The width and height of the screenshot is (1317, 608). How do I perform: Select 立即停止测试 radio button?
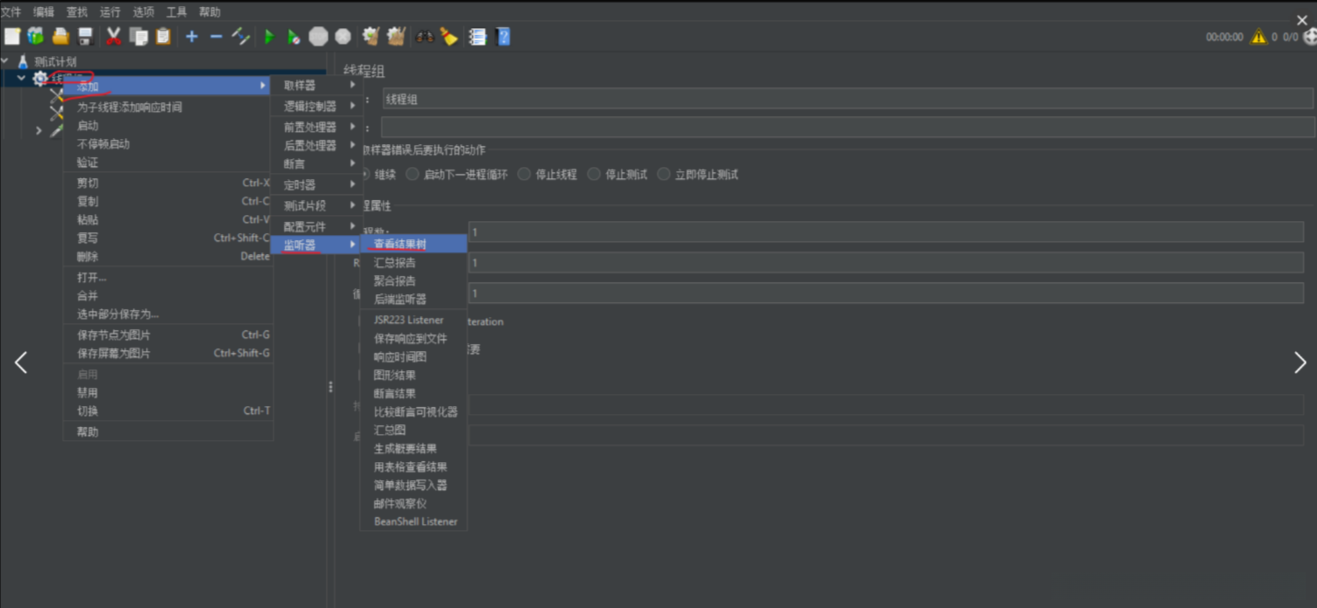click(664, 174)
